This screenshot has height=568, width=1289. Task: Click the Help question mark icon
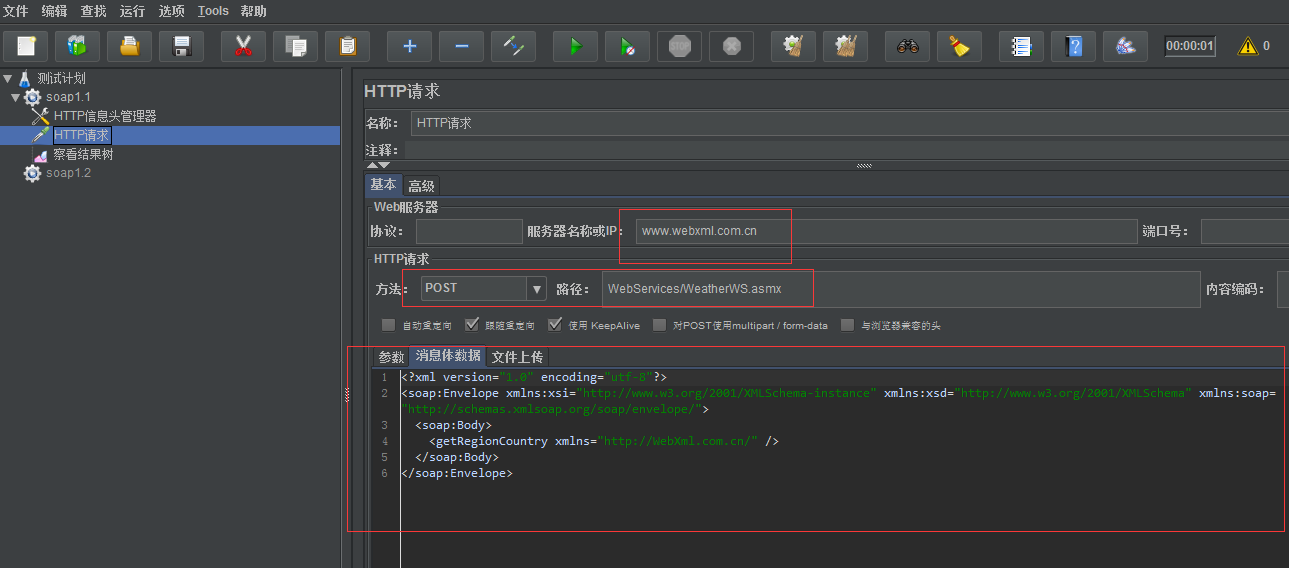tap(1073, 46)
